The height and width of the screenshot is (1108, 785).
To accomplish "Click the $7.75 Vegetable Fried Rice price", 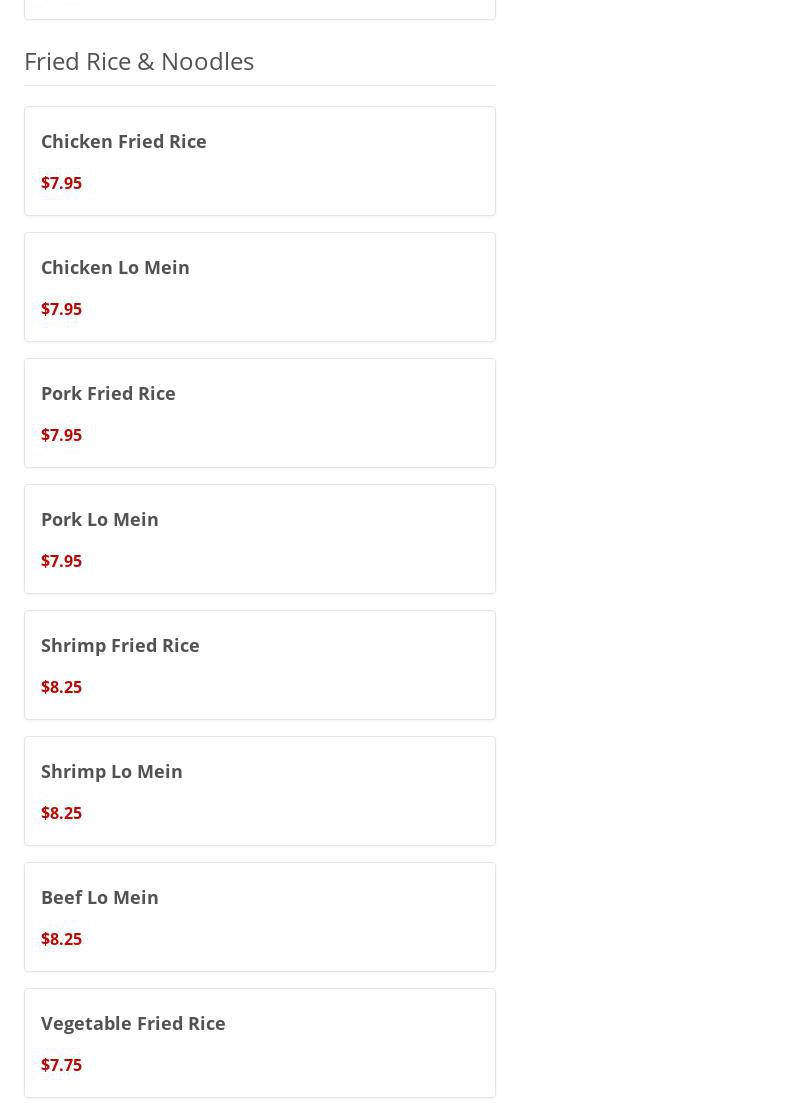I will 61,1065.
